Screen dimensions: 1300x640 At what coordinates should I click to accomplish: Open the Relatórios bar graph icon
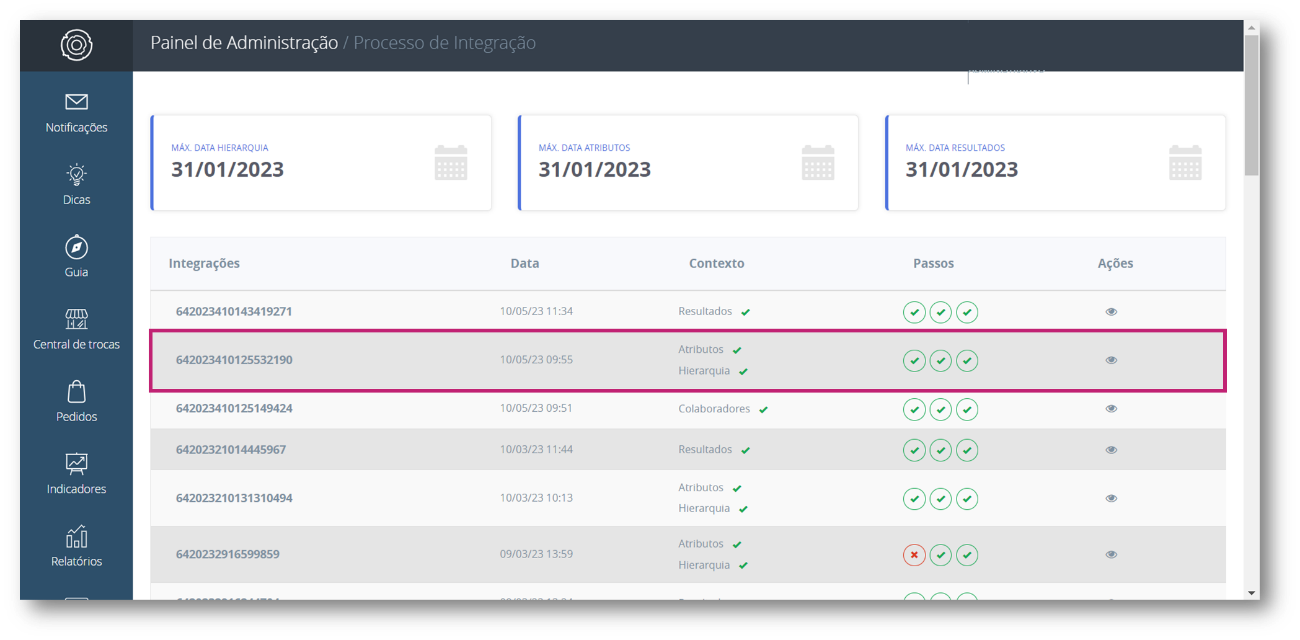pyautogui.click(x=76, y=536)
